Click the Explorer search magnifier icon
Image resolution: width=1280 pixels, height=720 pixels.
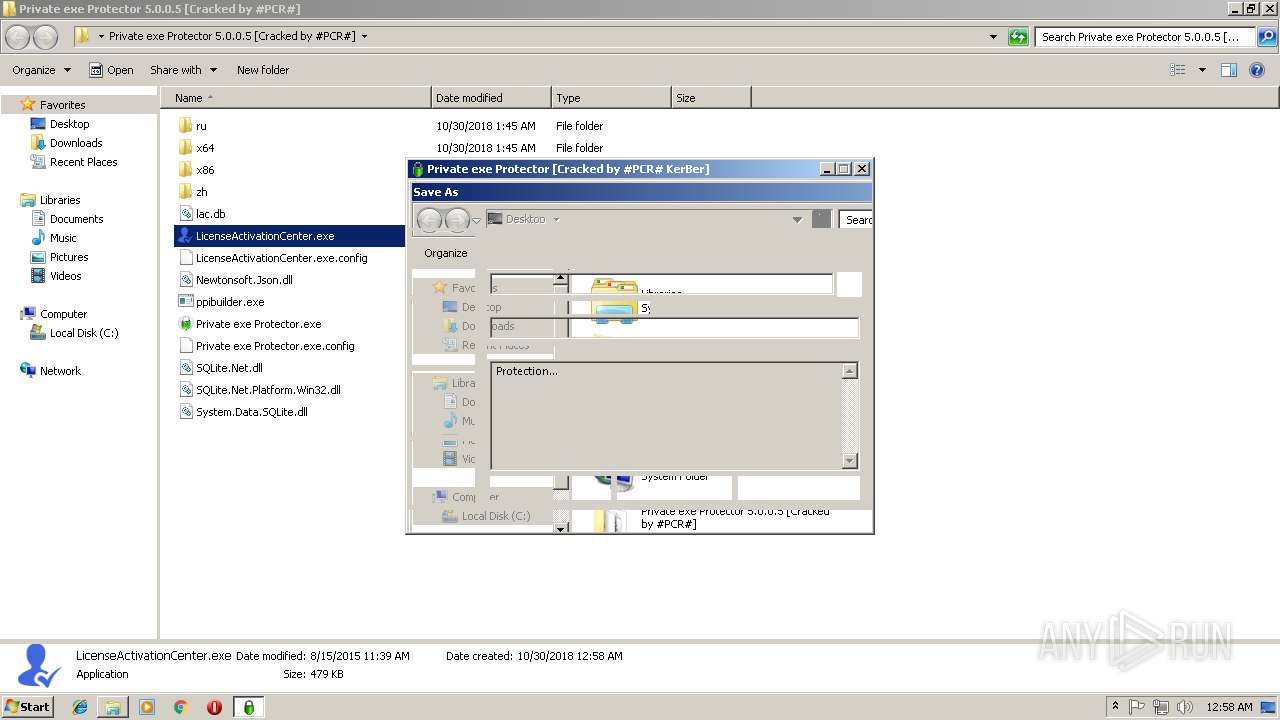click(1266, 37)
